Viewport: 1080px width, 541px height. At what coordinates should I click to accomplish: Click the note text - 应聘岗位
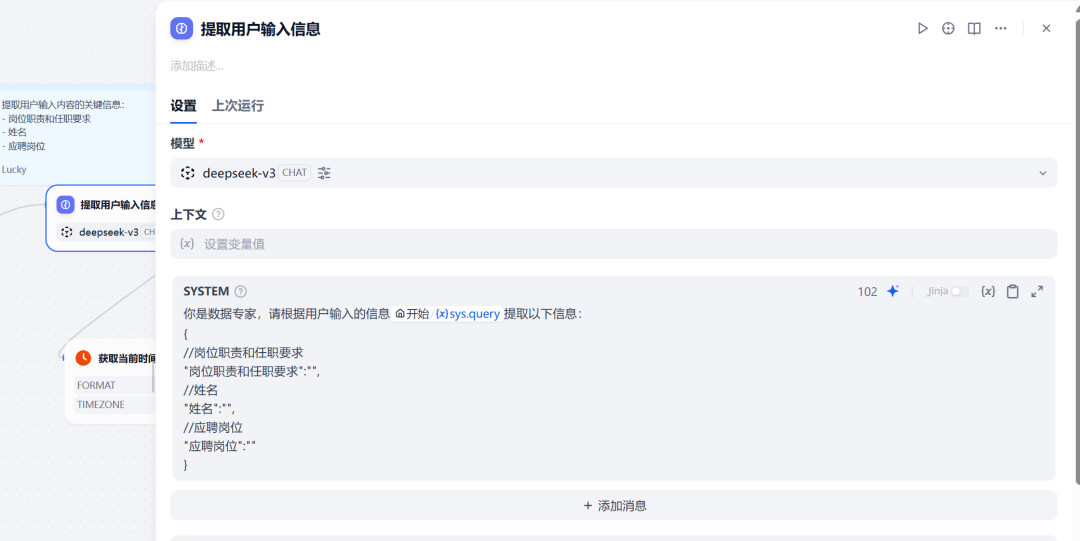(23, 146)
